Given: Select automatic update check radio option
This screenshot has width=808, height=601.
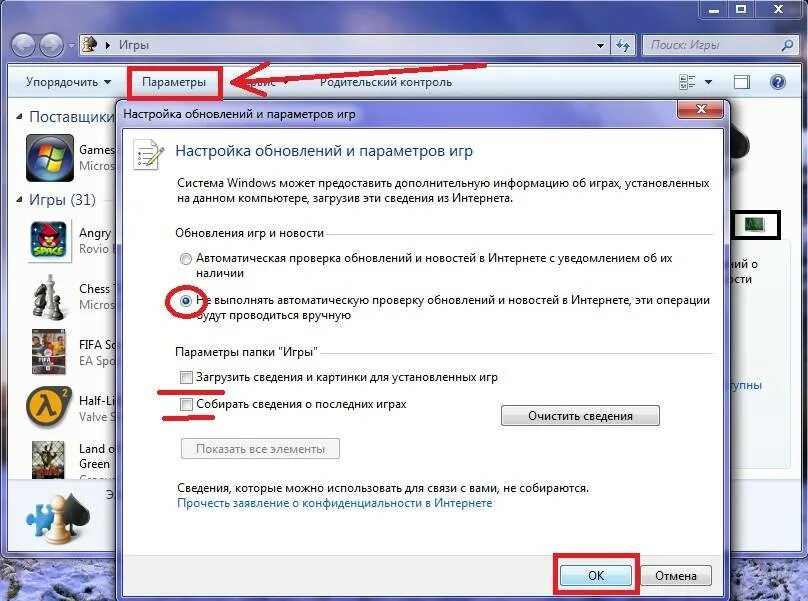Looking at the screenshot, I should pyautogui.click(x=186, y=259).
